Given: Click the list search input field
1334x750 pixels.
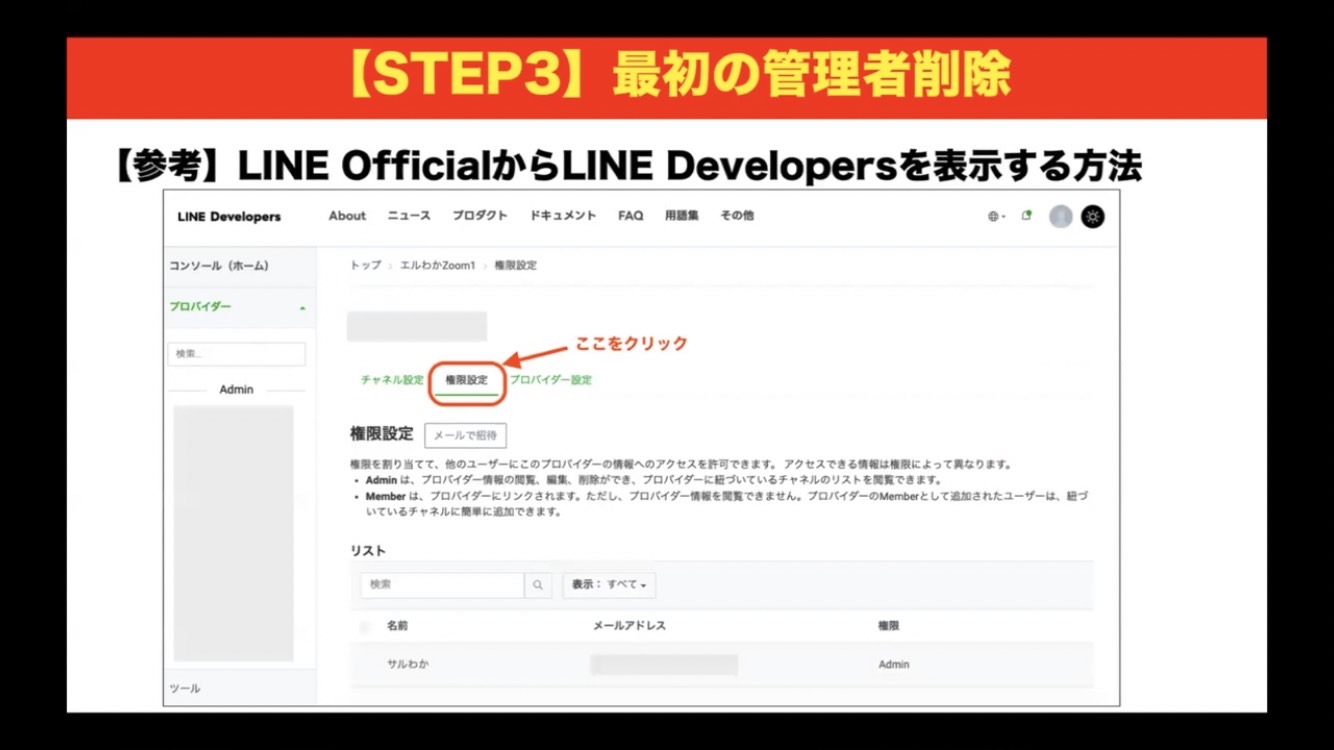Looking at the screenshot, I should pos(443,585).
